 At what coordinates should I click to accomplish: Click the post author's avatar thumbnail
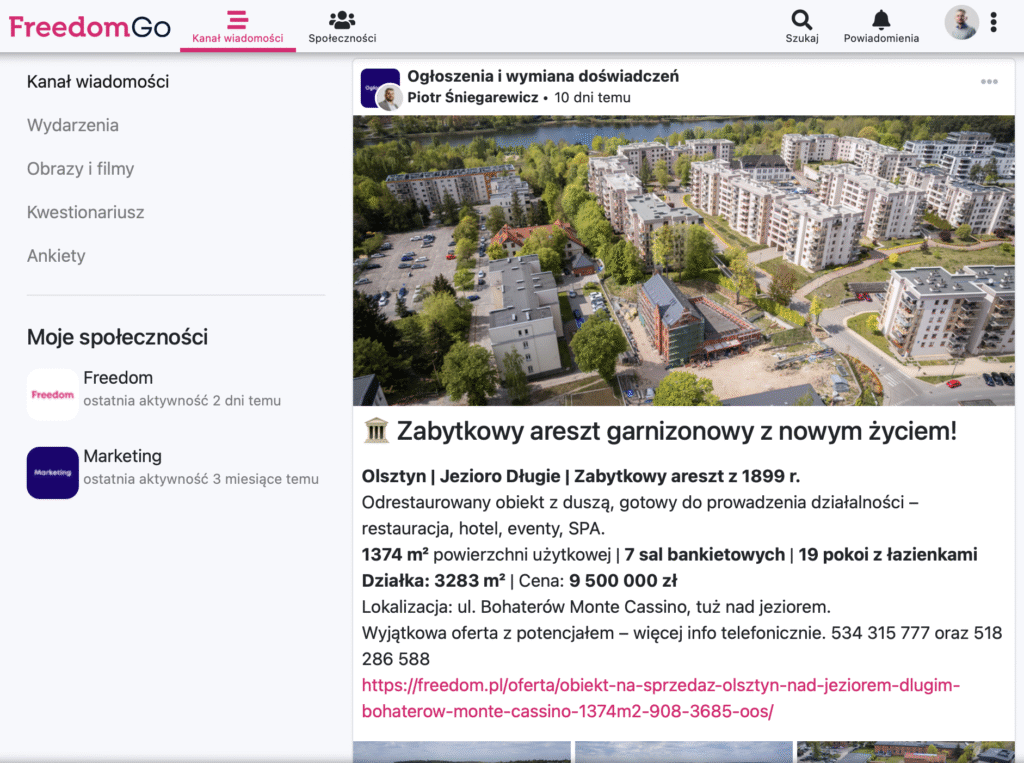tap(390, 97)
